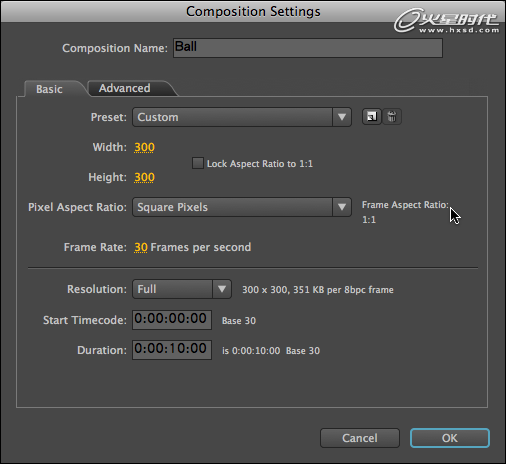Click the Height value 300

[x=144, y=177]
